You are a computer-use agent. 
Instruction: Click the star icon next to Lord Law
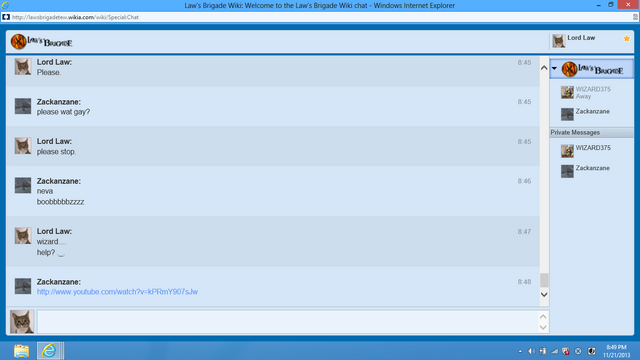[x=627, y=38]
